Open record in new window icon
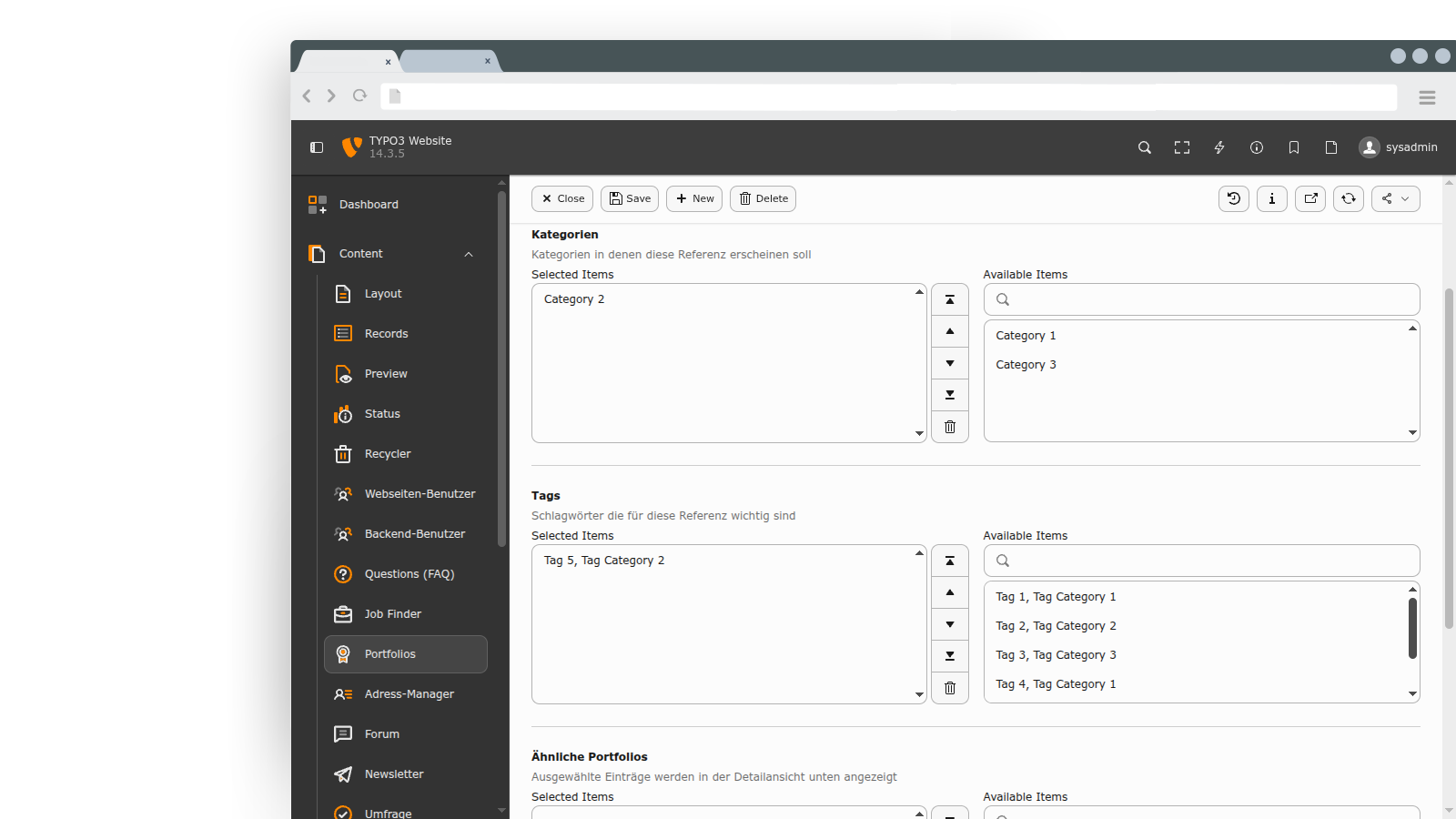 pos(1310,198)
